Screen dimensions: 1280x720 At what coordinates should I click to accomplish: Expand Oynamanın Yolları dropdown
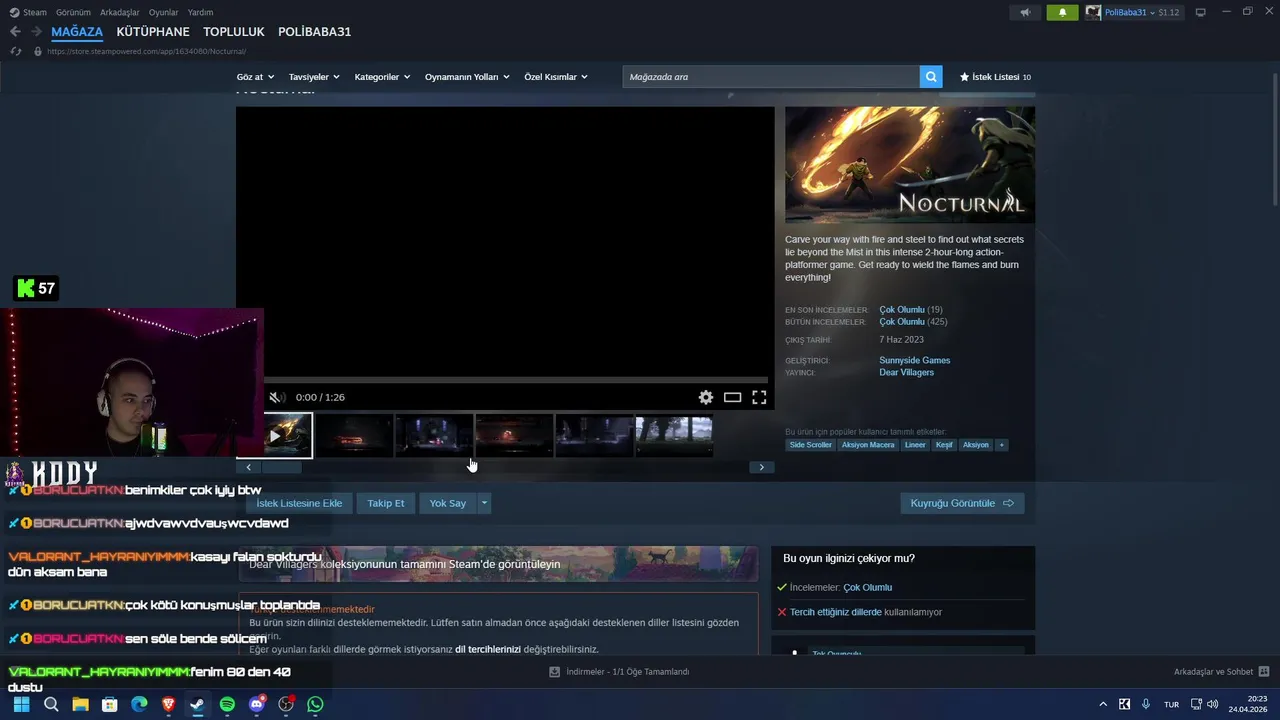467,77
